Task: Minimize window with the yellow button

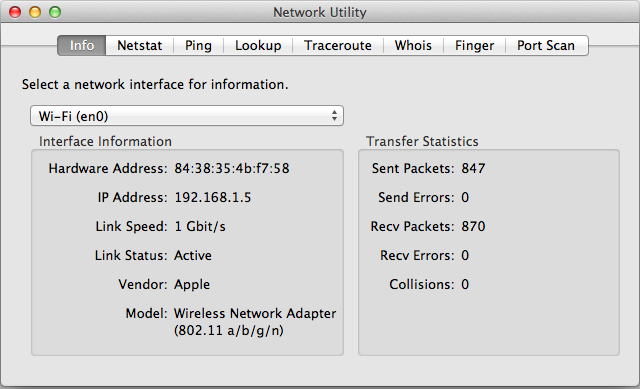Action: tap(35, 12)
